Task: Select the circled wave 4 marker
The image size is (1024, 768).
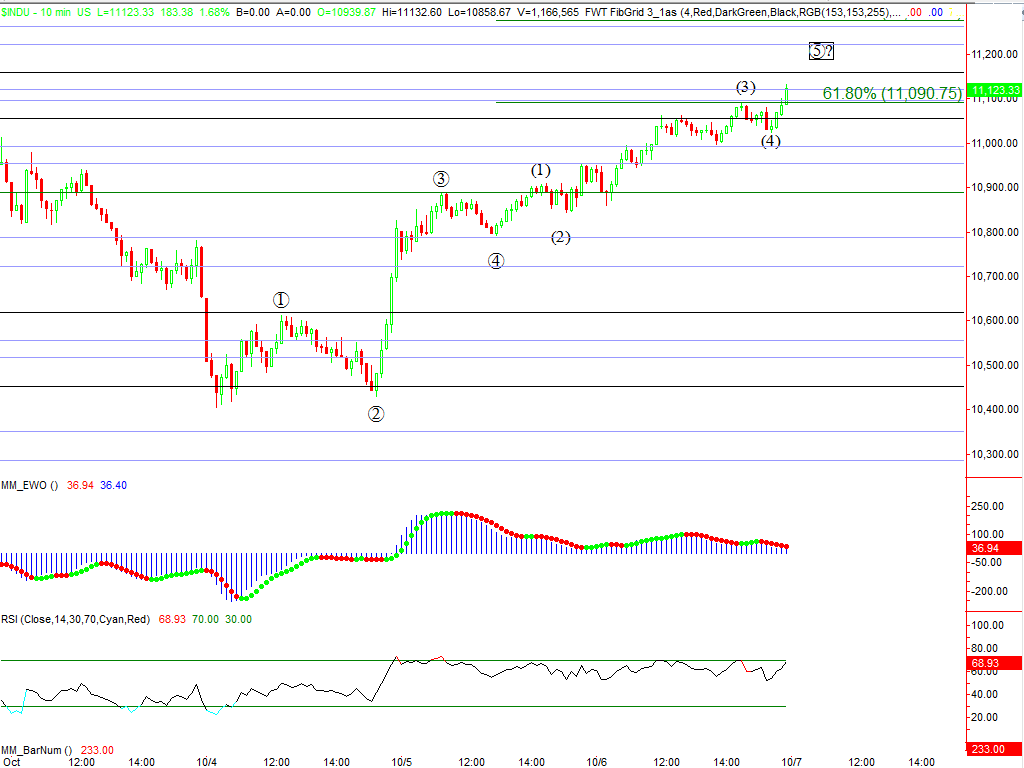Action: [x=496, y=261]
